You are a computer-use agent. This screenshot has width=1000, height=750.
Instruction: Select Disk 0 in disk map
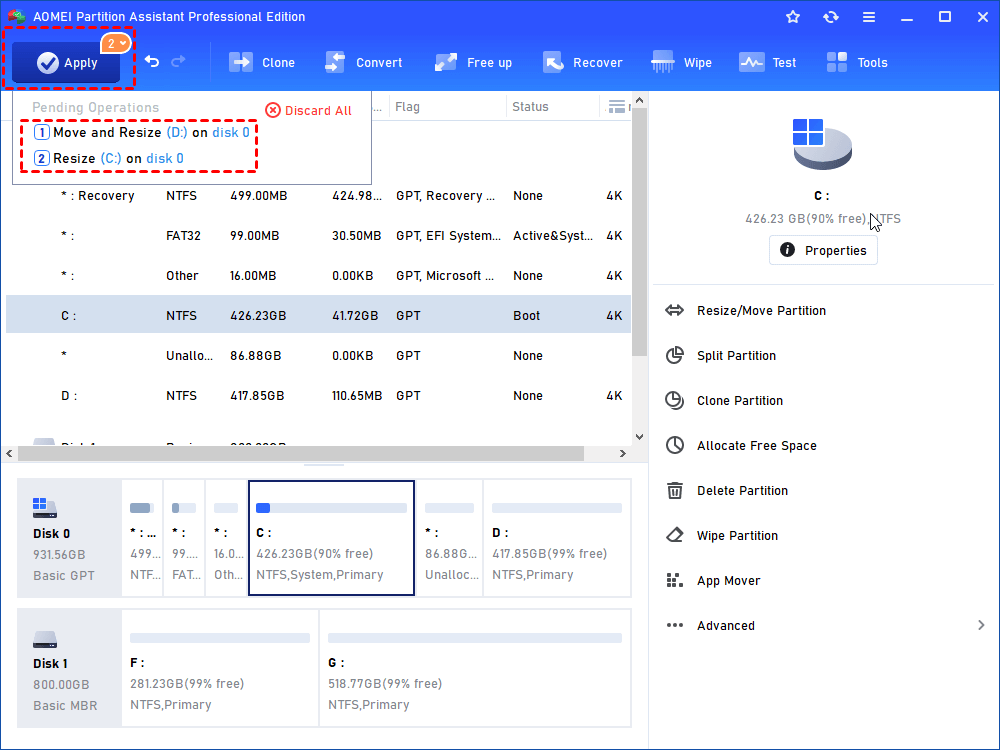(70, 538)
